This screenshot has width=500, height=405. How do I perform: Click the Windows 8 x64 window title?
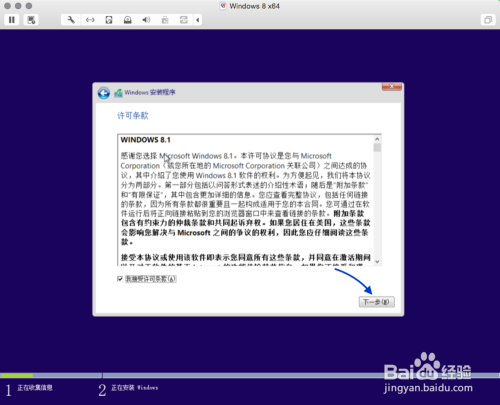(254, 6)
